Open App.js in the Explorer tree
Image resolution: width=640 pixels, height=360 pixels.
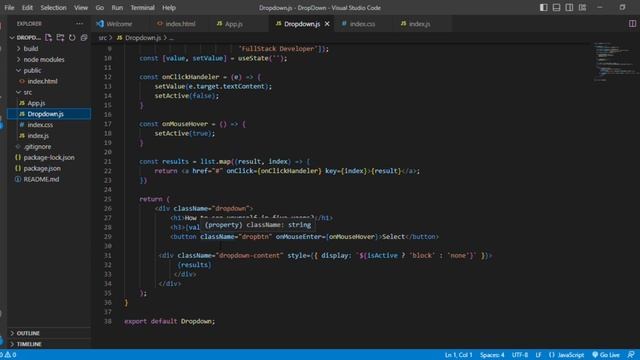(36, 103)
